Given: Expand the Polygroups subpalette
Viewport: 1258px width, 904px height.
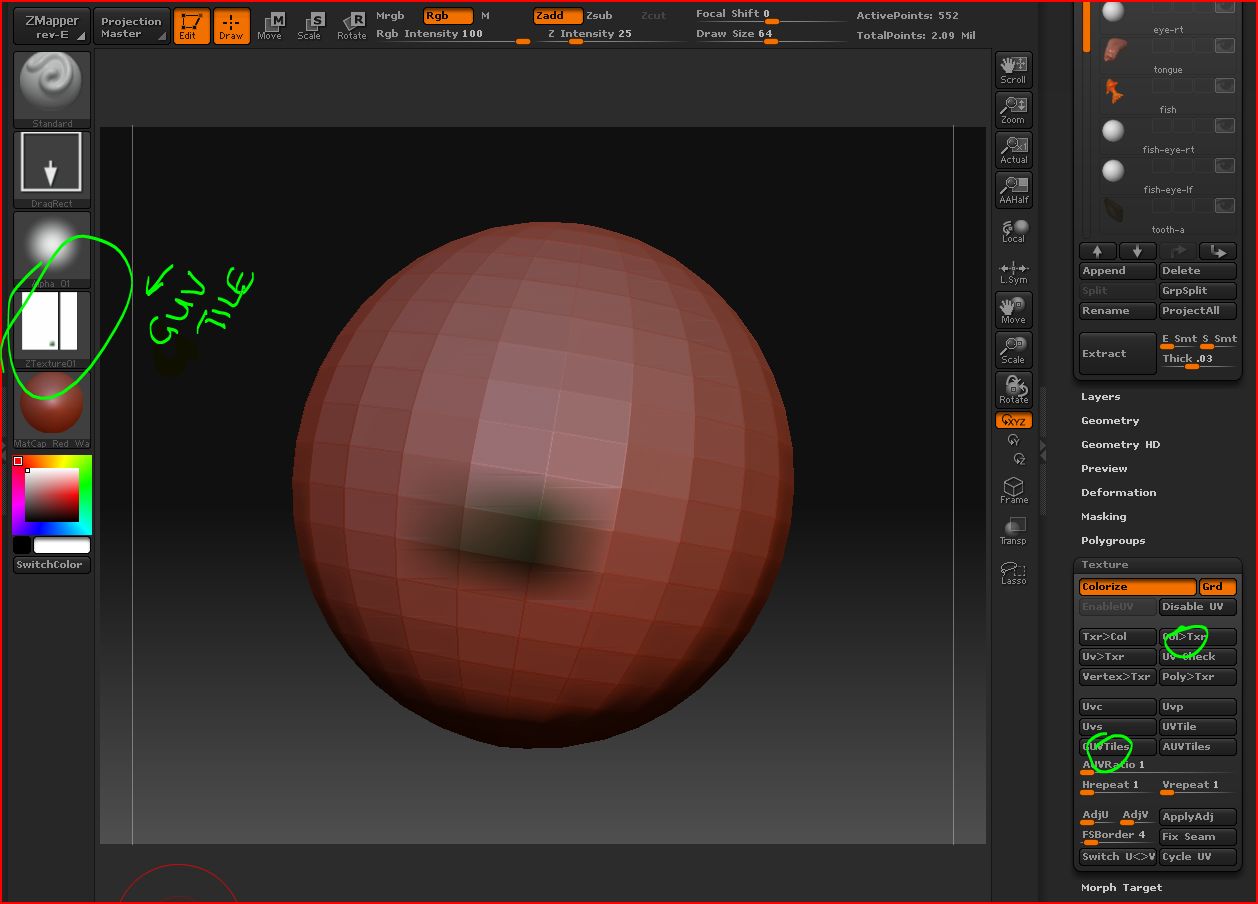Looking at the screenshot, I should pyautogui.click(x=1113, y=541).
